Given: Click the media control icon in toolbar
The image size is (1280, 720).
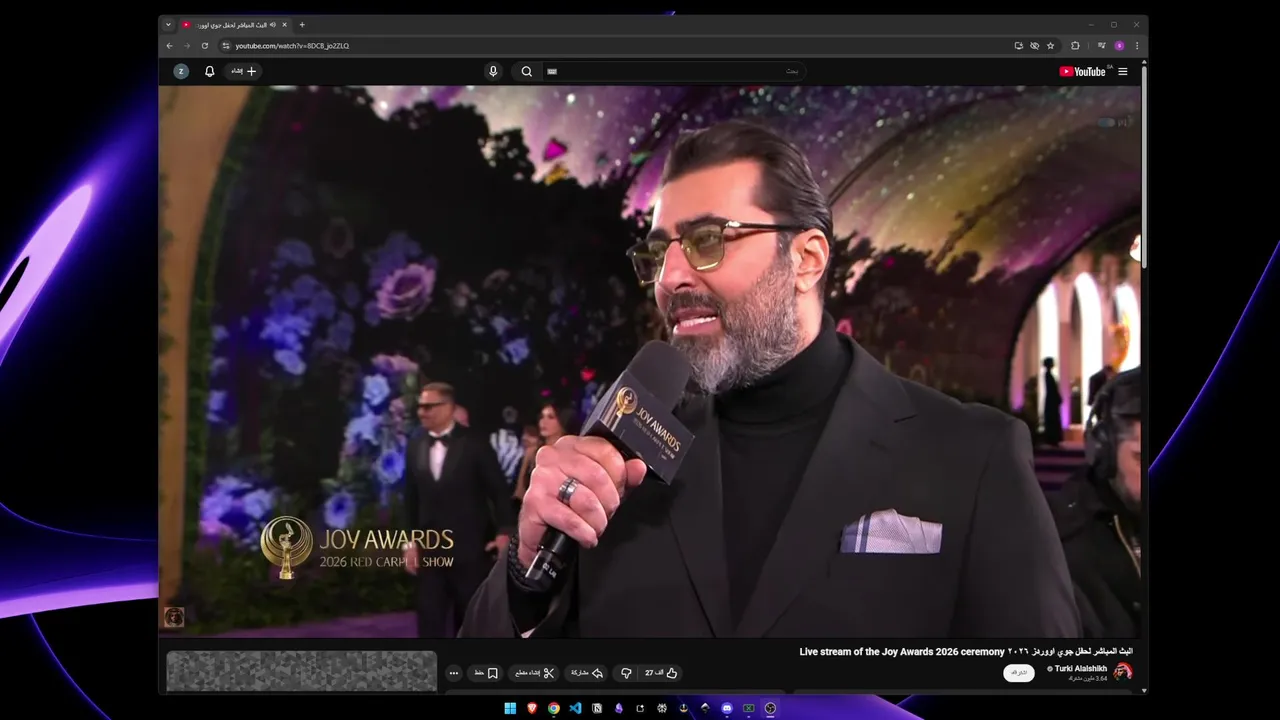Looking at the screenshot, I should tap(1102, 45).
